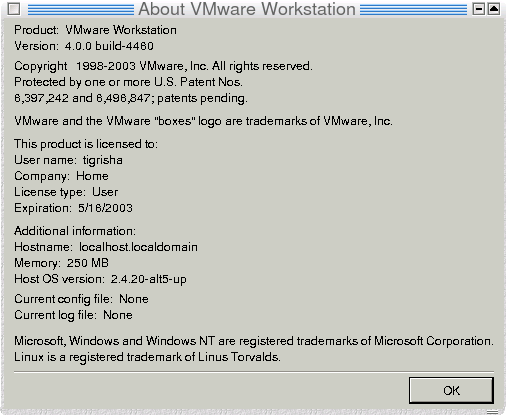Click the User name tigrisha line
Screen dimensions: 506x415
(x=68, y=160)
